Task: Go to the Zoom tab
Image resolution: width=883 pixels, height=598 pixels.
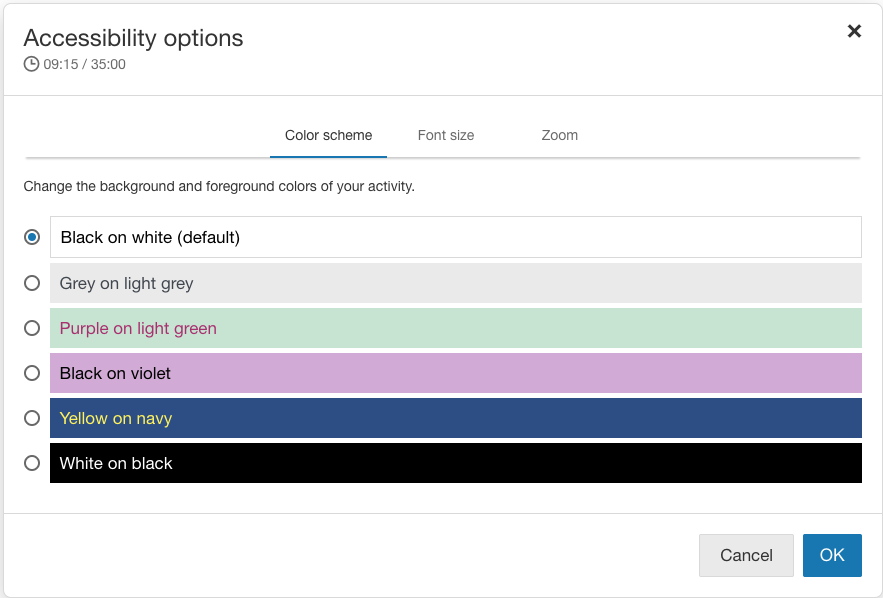Action: 559,135
